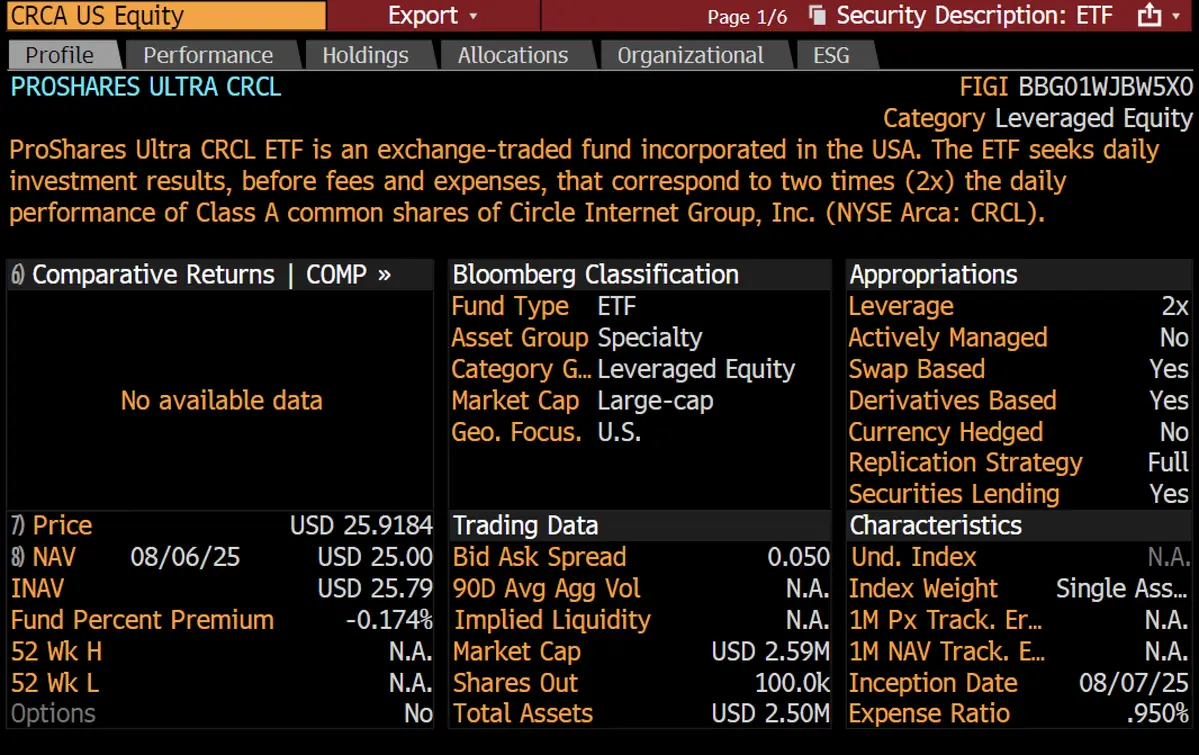The height and width of the screenshot is (755, 1199).
Task: Click the Und. Index label
Action: 914,557
